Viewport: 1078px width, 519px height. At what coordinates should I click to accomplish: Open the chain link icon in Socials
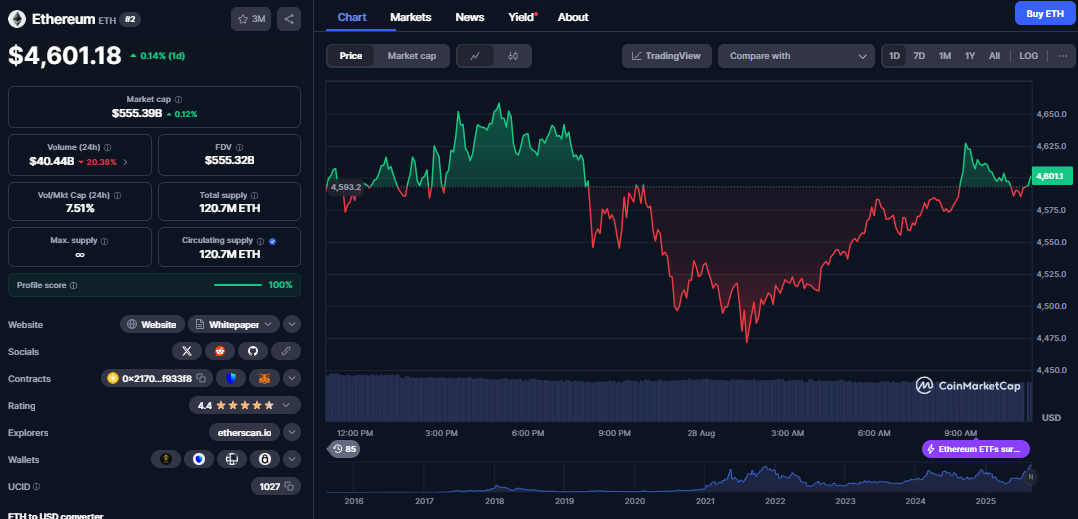click(x=286, y=351)
